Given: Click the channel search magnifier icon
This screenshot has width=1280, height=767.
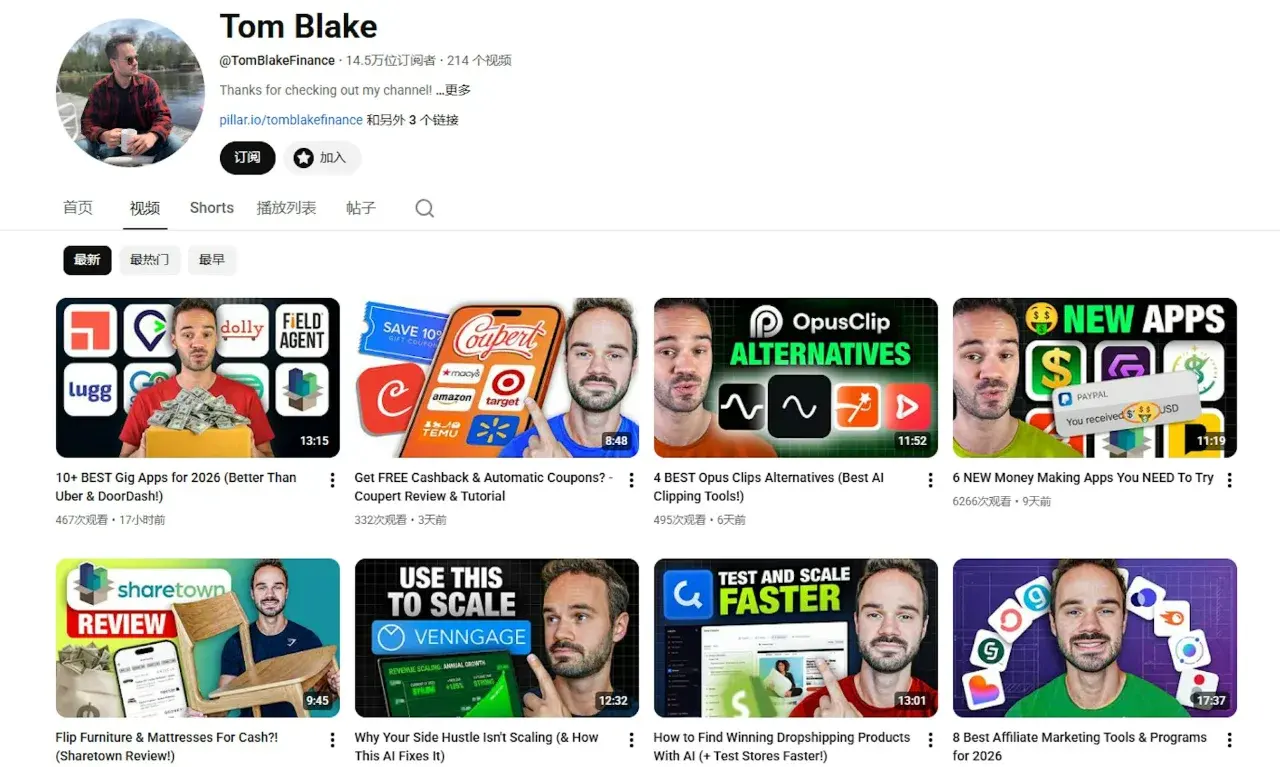Looking at the screenshot, I should coord(424,208).
